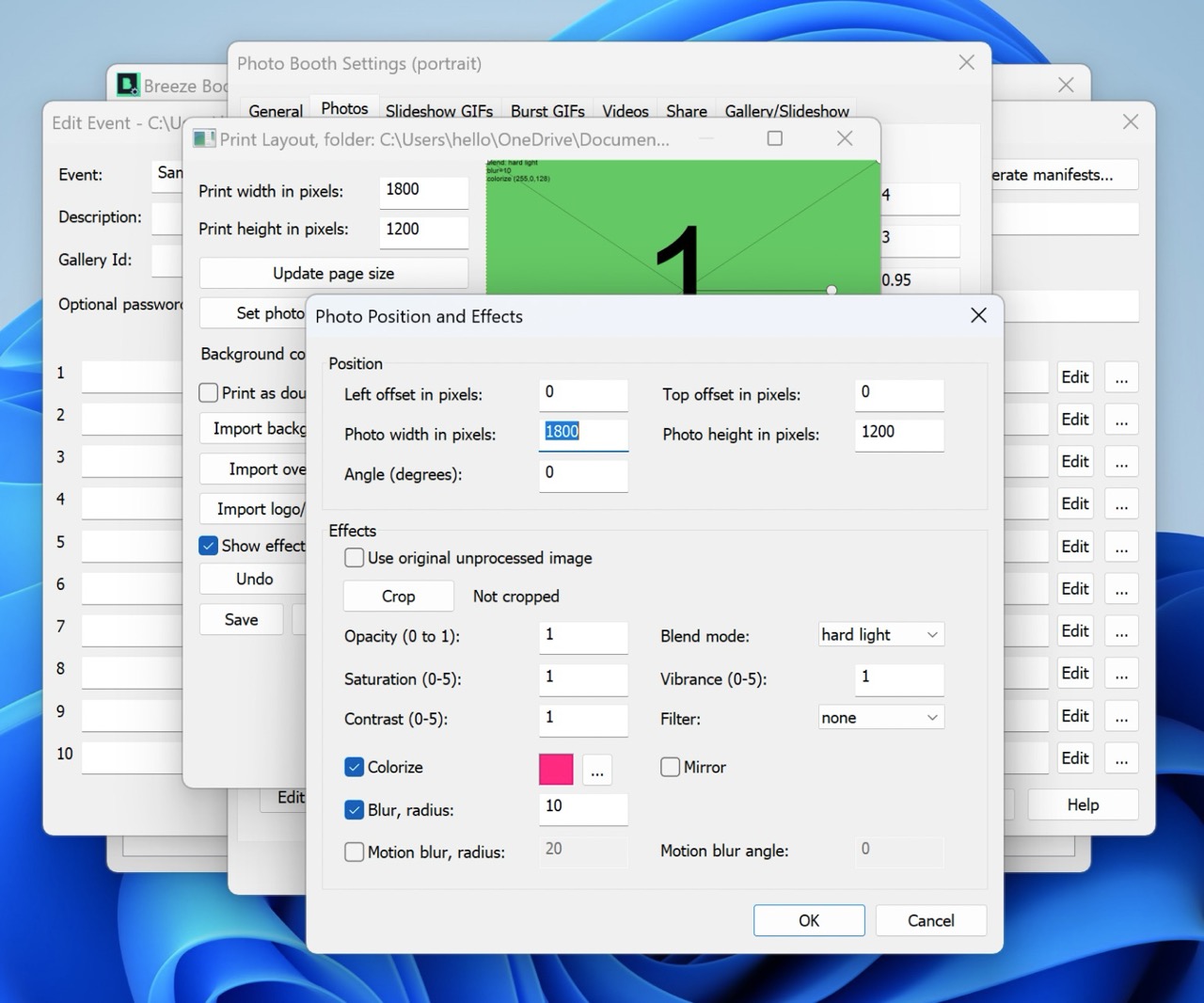Click the ellipsis button in row 1
Screen dimensions: 1204x1003
[1121, 377]
